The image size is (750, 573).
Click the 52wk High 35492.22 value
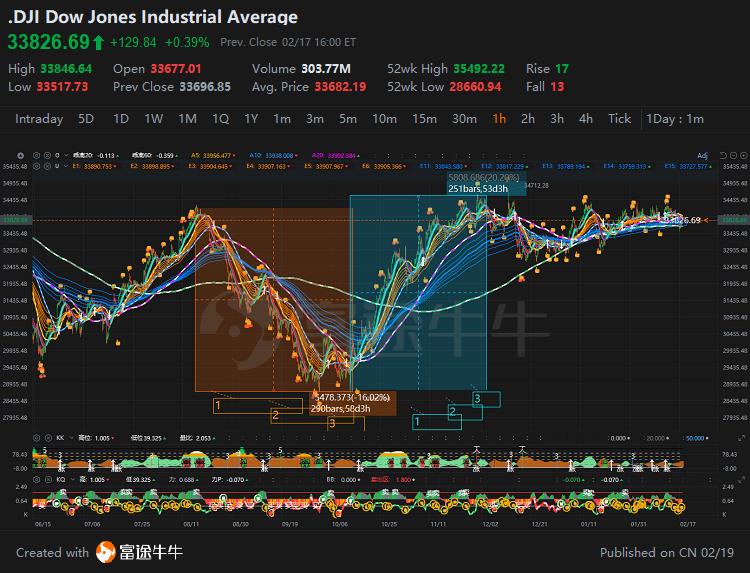479,69
